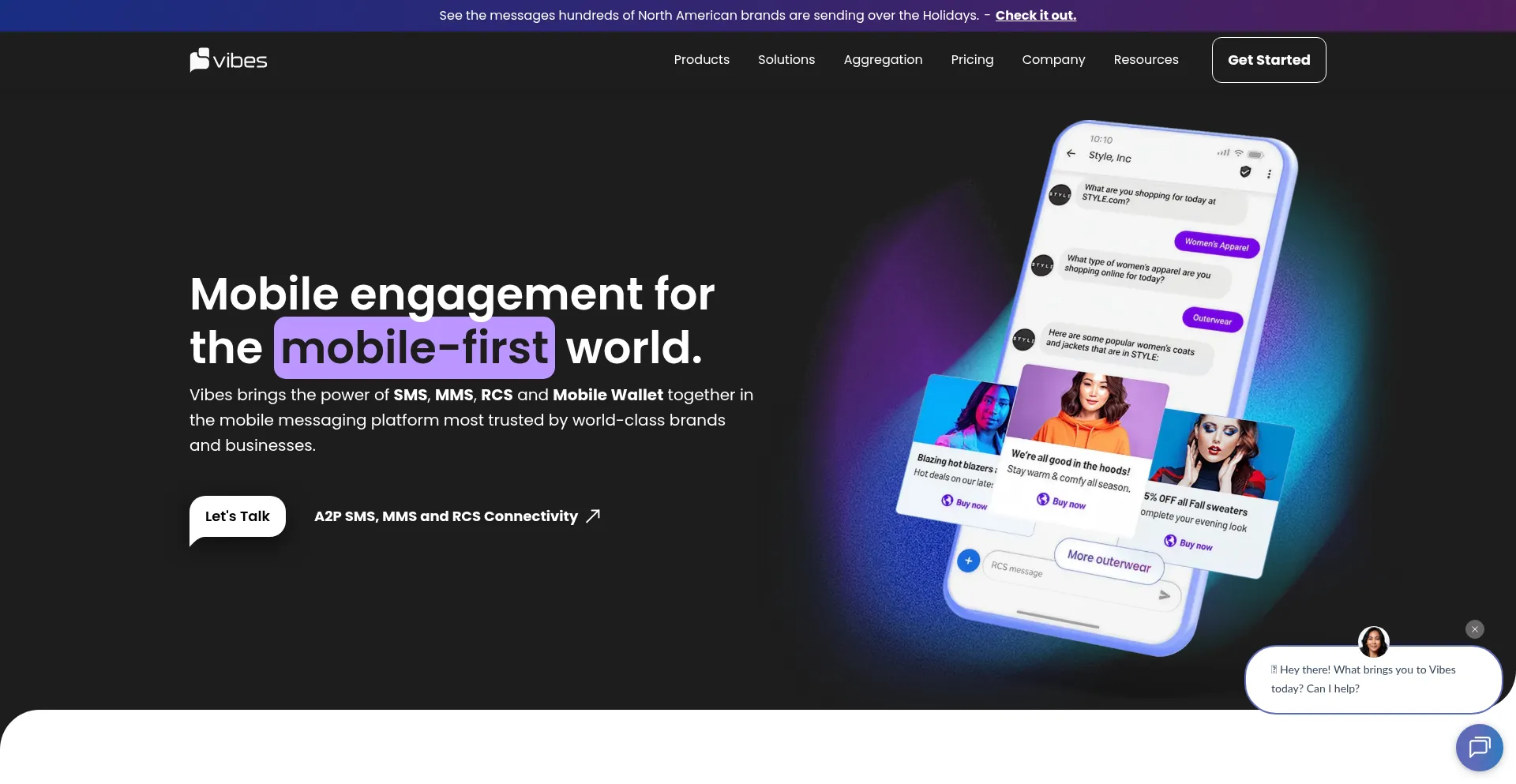
Task: Click the chat greeting message bubble
Action: (x=1372, y=680)
